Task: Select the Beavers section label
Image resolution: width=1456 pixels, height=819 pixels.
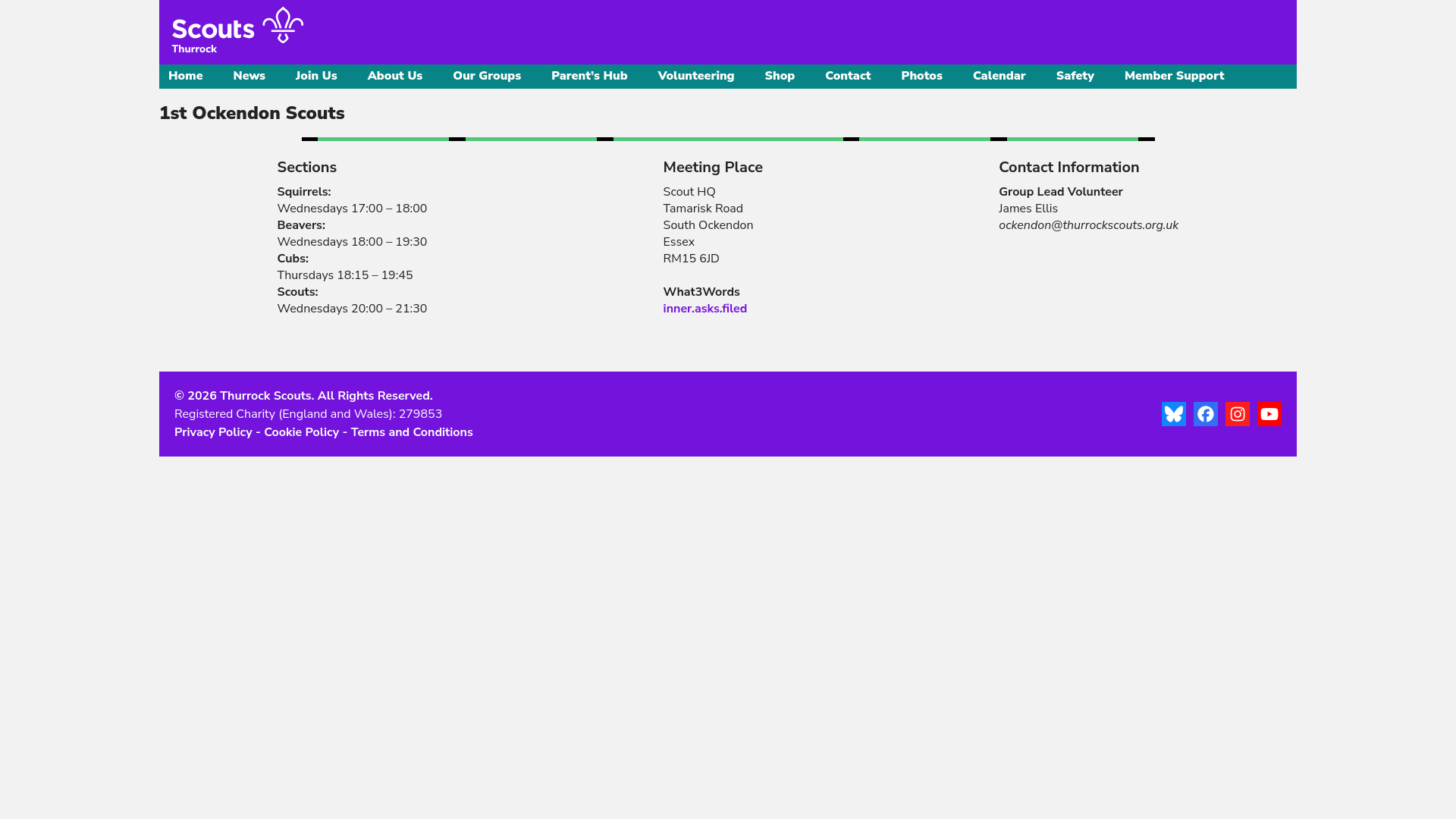Action: [301, 225]
